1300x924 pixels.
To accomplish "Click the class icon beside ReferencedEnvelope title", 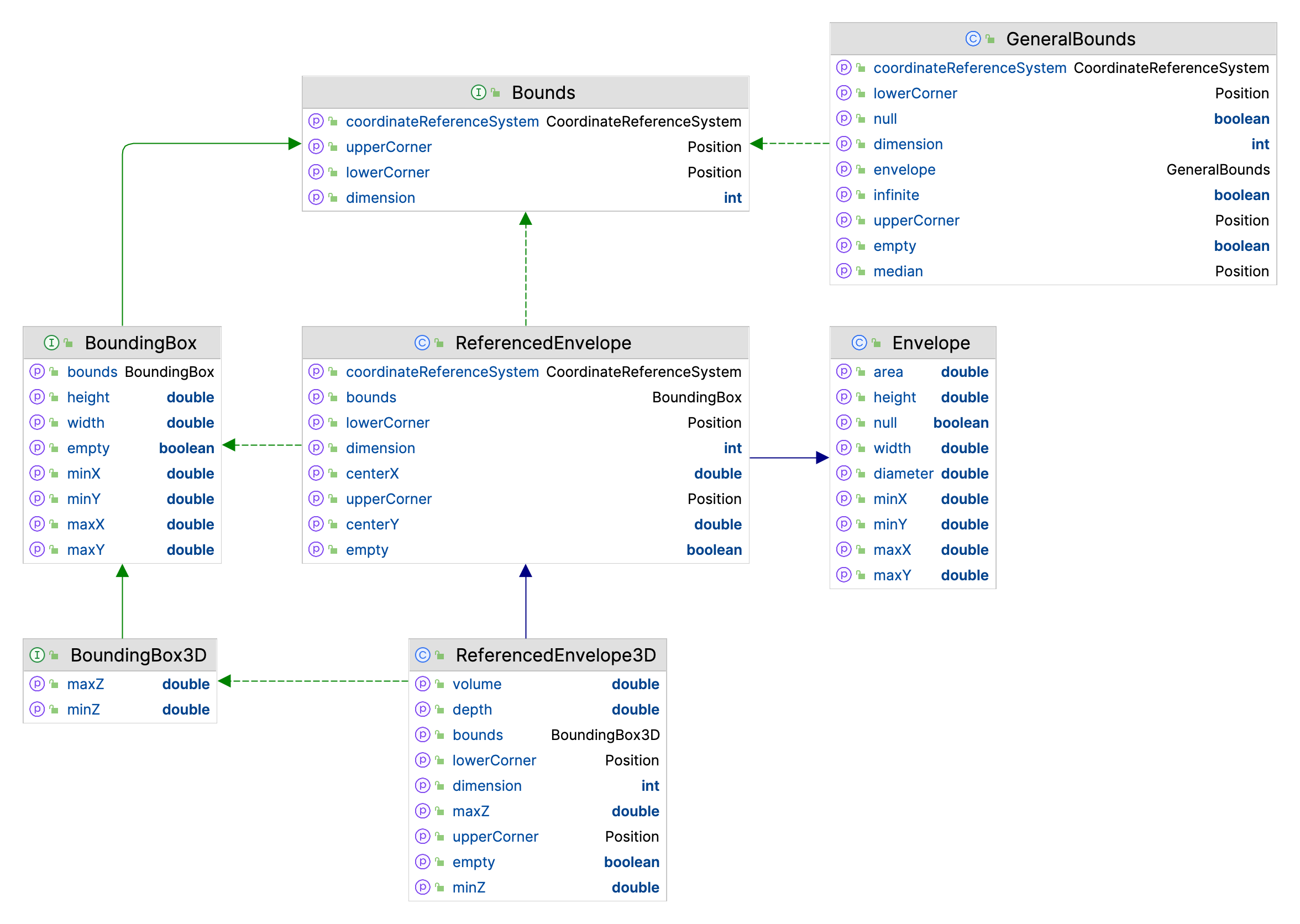I will pos(422,343).
